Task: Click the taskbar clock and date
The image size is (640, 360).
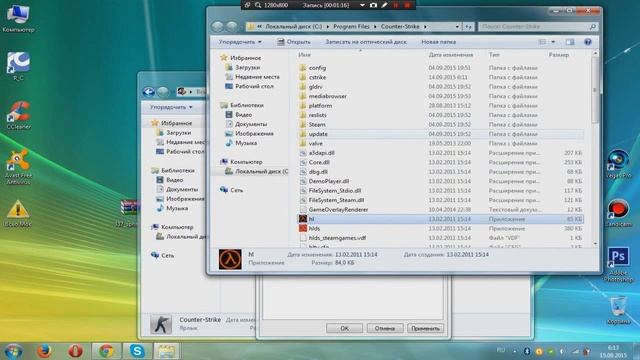Action: (613, 351)
